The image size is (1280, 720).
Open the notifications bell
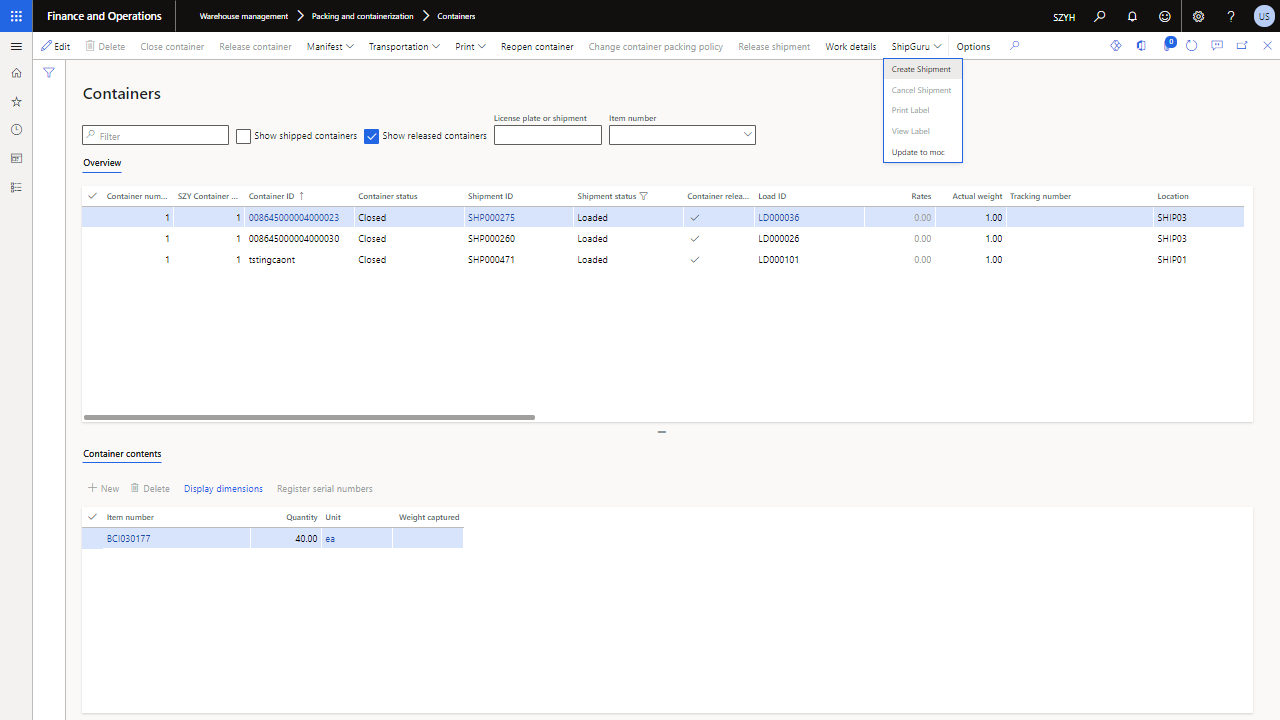(1132, 16)
